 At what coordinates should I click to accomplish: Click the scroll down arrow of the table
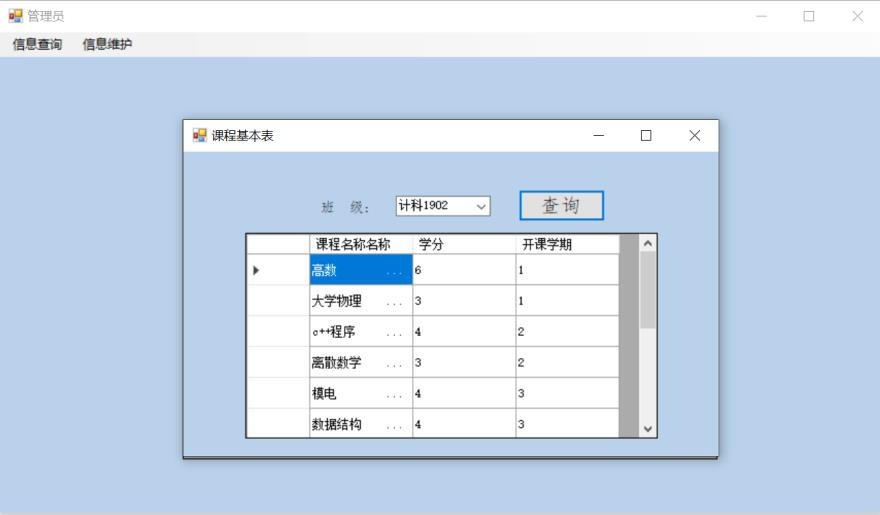648,429
